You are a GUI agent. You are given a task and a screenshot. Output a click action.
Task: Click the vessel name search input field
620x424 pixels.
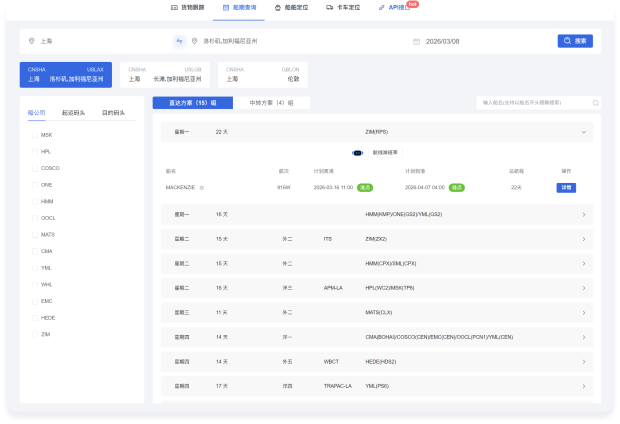tap(535, 102)
